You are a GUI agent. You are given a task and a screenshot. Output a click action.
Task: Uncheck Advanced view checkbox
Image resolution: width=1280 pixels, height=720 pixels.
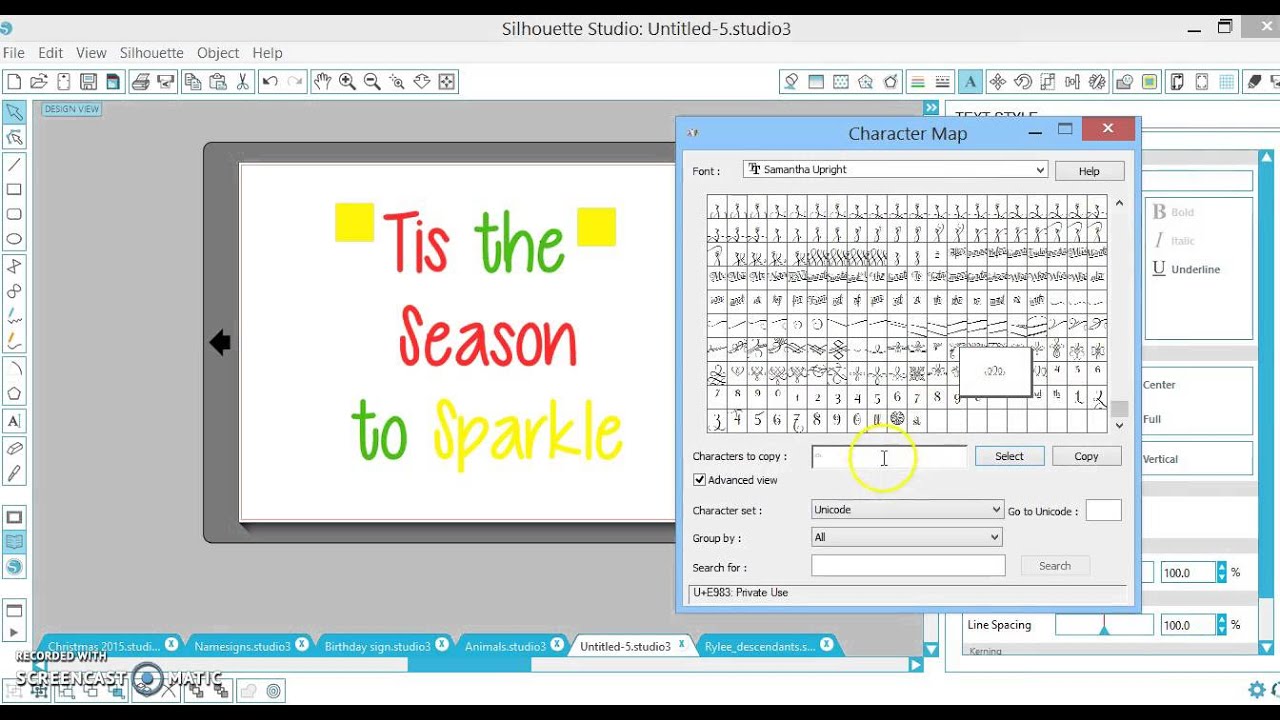pos(699,480)
